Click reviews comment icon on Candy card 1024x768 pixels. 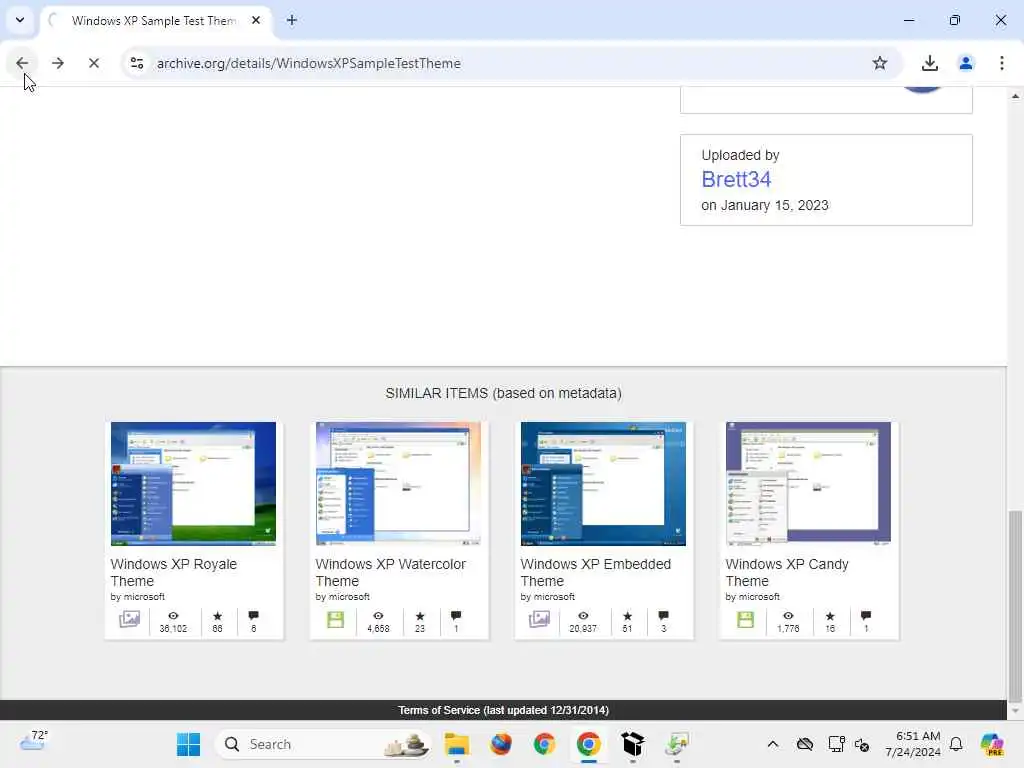(866, 616)
